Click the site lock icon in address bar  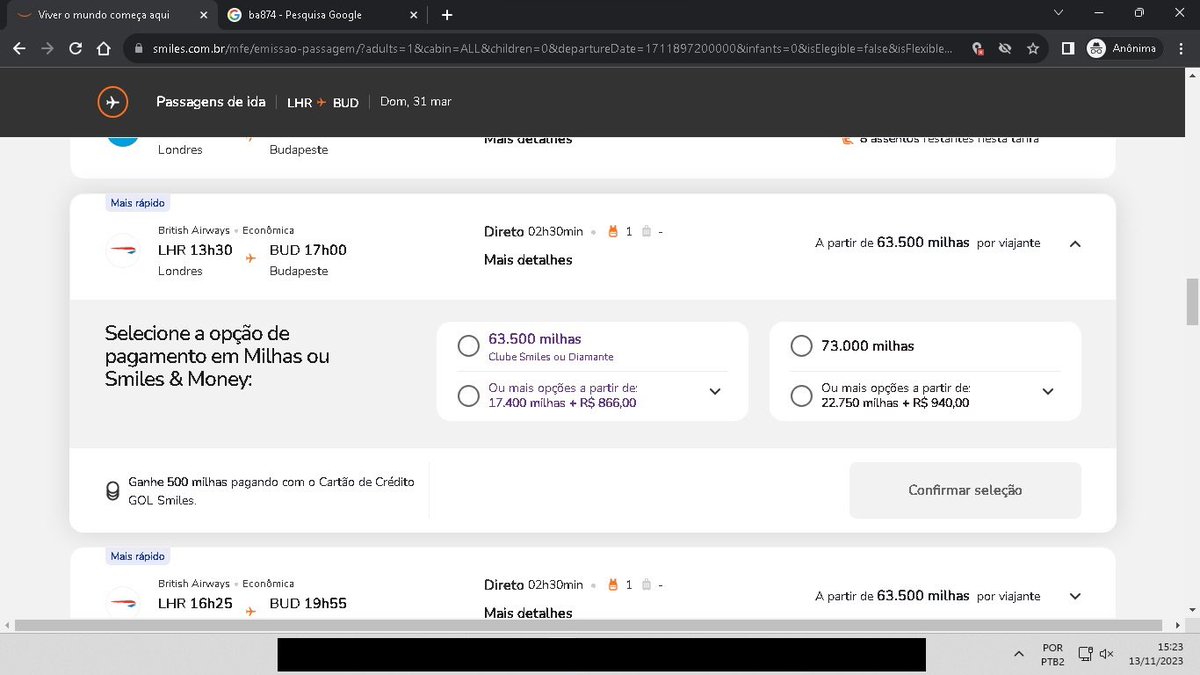[138, 48]
